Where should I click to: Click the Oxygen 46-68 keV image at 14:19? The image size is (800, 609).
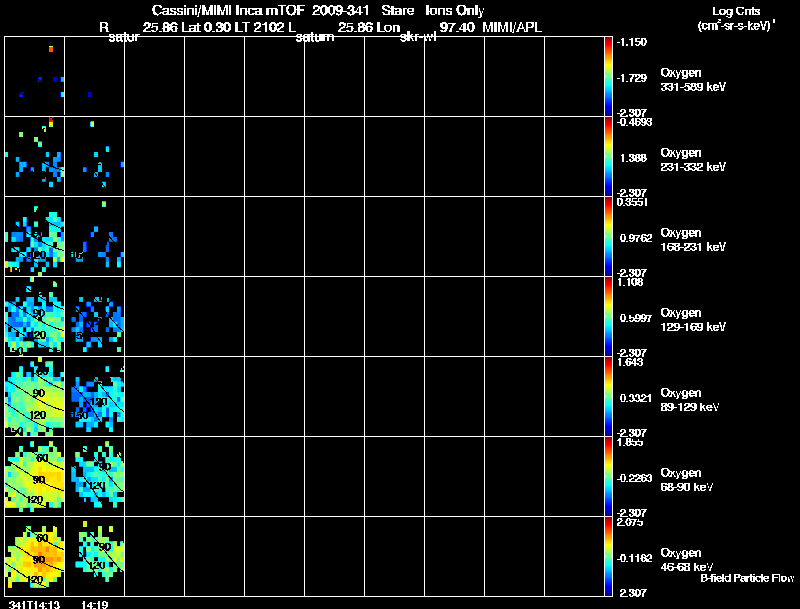pos(94,556)
